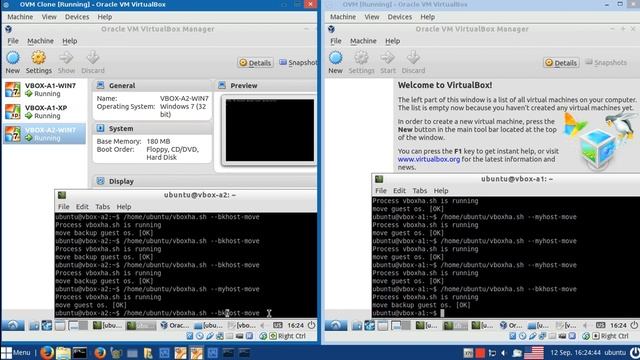The width and height of the screenshot is (640, 360).
Task: Click LXDE menu button in OVM Clone guest panel
Action: coord(13,325)
